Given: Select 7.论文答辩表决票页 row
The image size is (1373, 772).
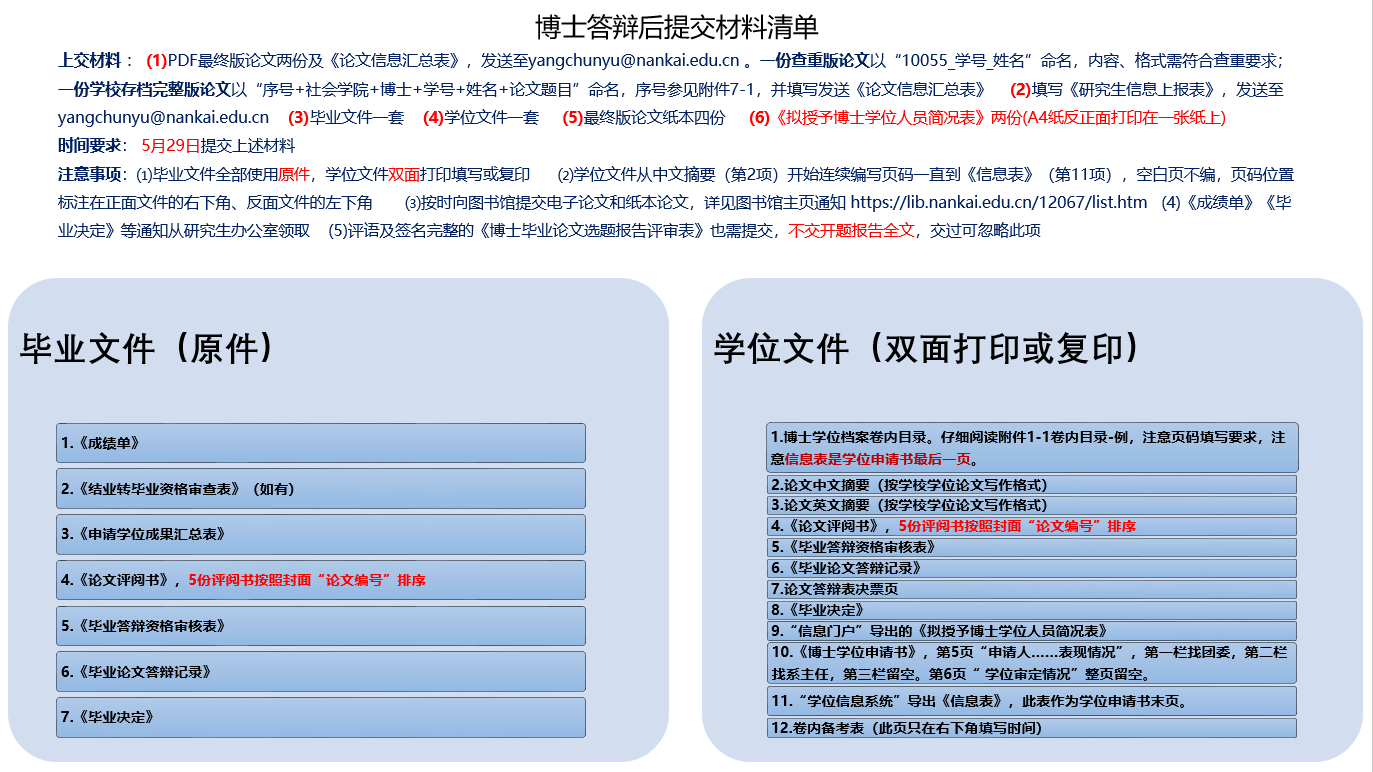Looking at the screenshot, I should coord(1031,590).
